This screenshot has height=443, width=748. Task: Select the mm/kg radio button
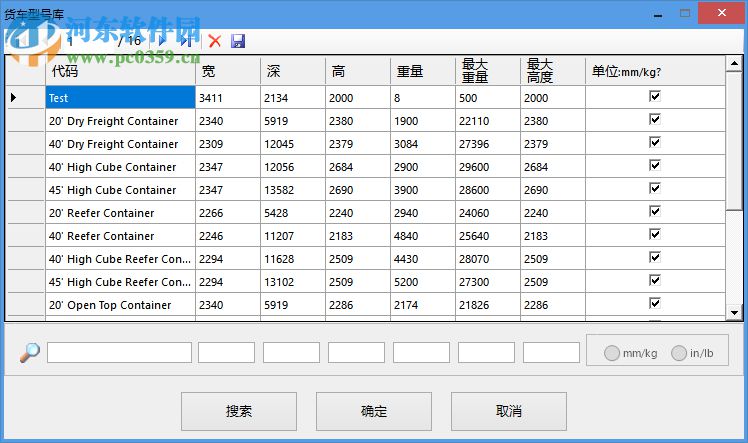click(612, 353)
